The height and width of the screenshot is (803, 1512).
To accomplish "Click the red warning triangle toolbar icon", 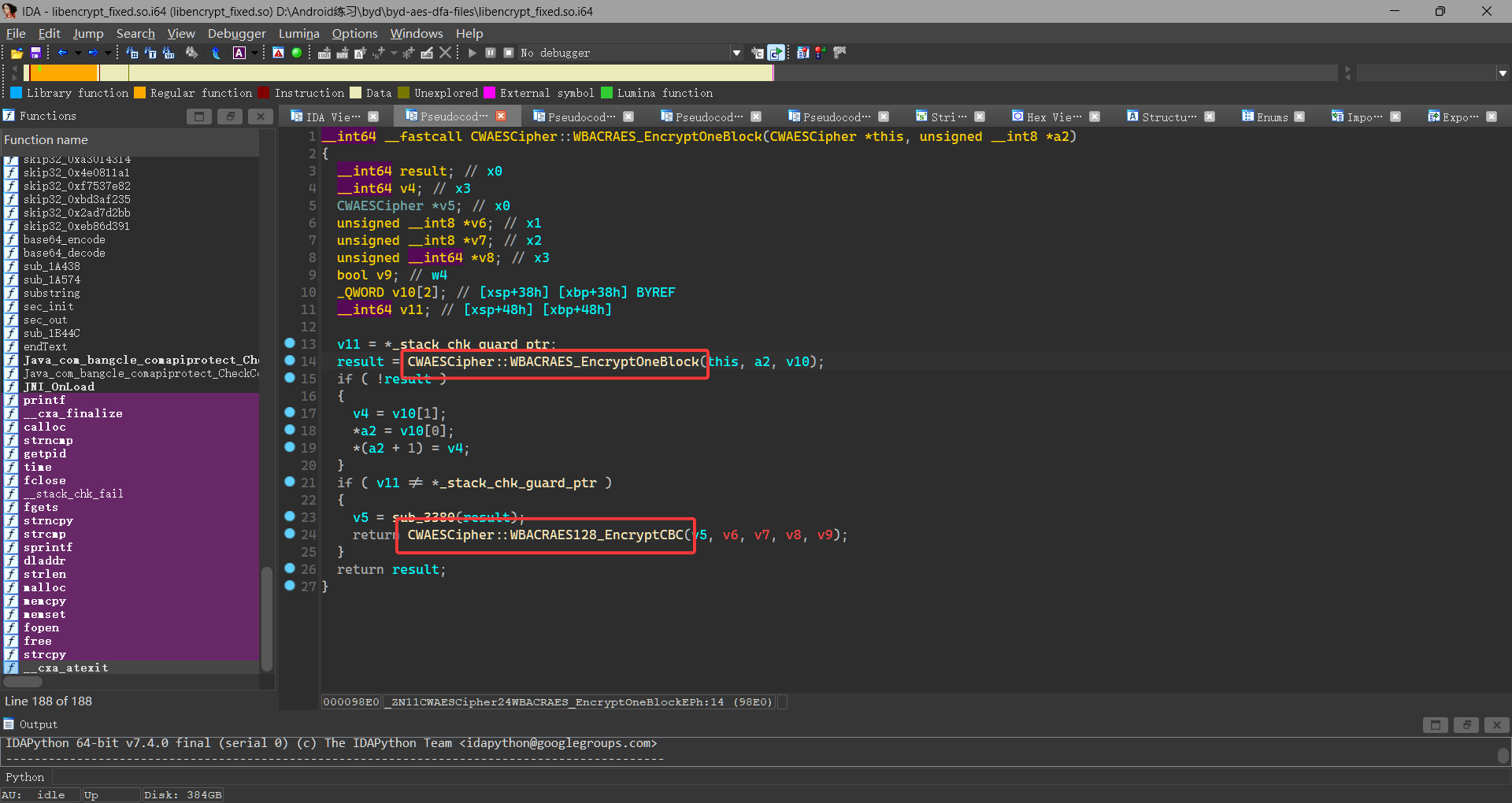I will [x=278, y=53].
